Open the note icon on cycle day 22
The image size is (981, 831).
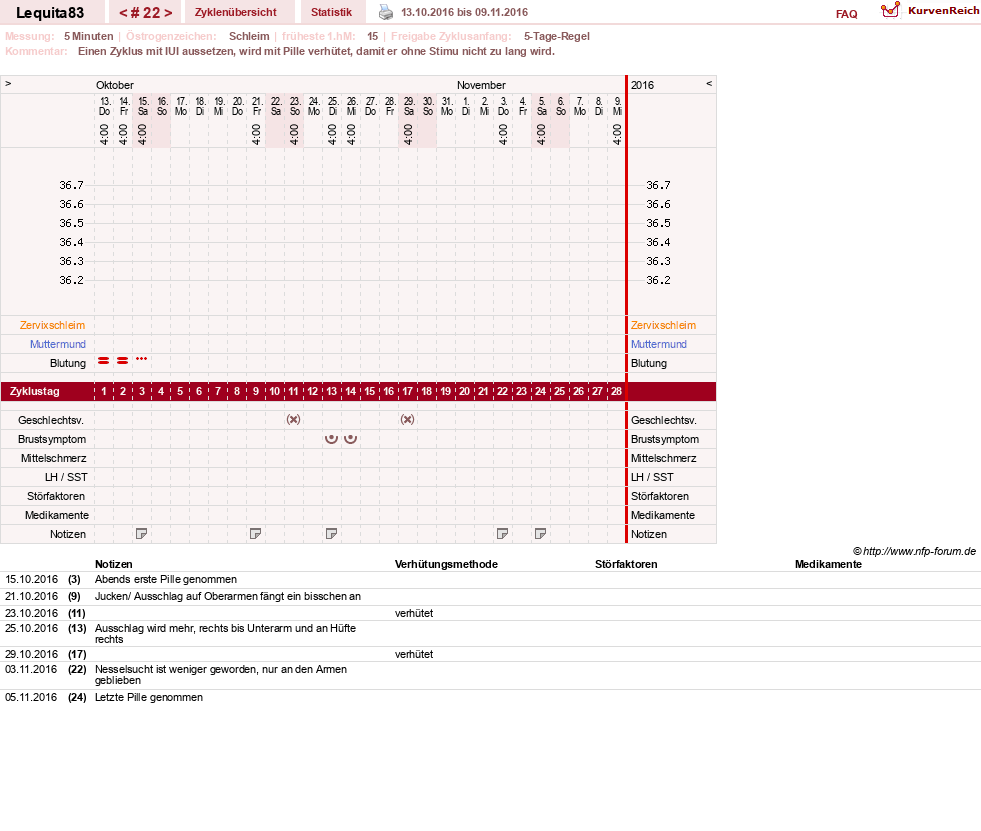[x=502, y=534]
